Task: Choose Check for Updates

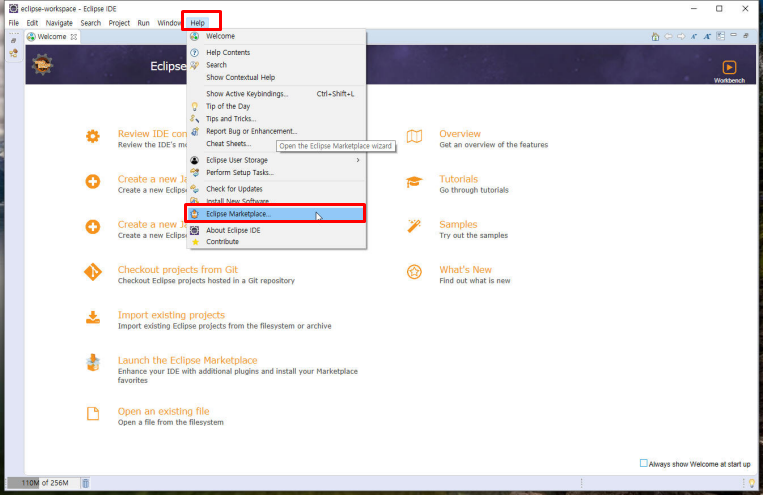Action: click(276, 189)
